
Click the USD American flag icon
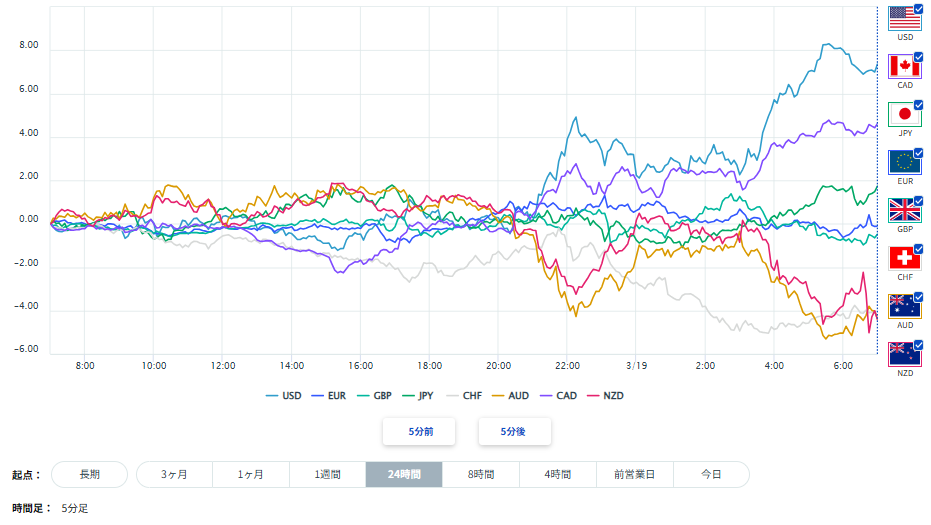904,18
